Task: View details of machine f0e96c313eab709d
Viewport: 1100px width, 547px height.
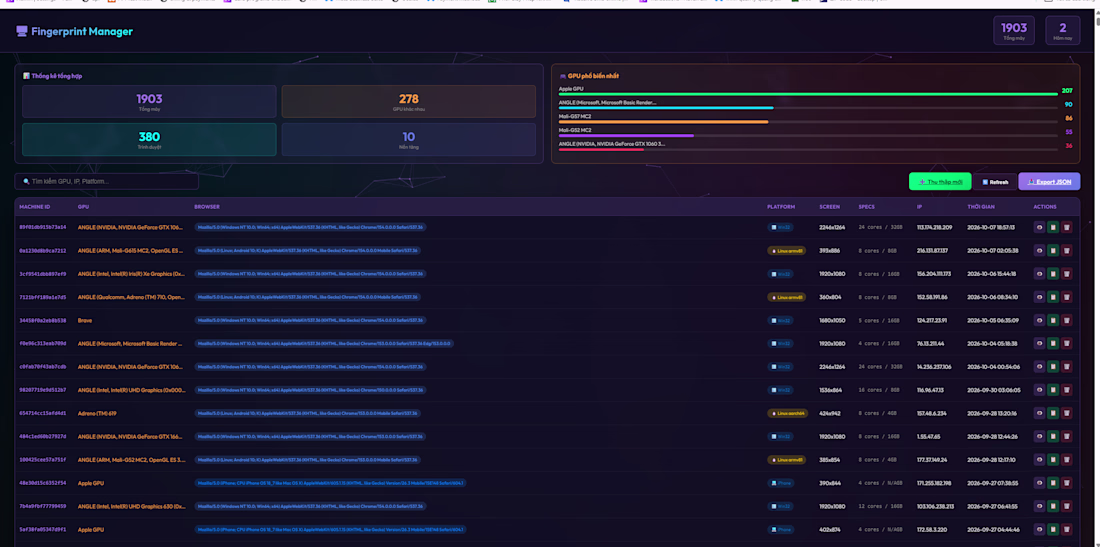Action: pyautogui.click(x=1039, y=344)
